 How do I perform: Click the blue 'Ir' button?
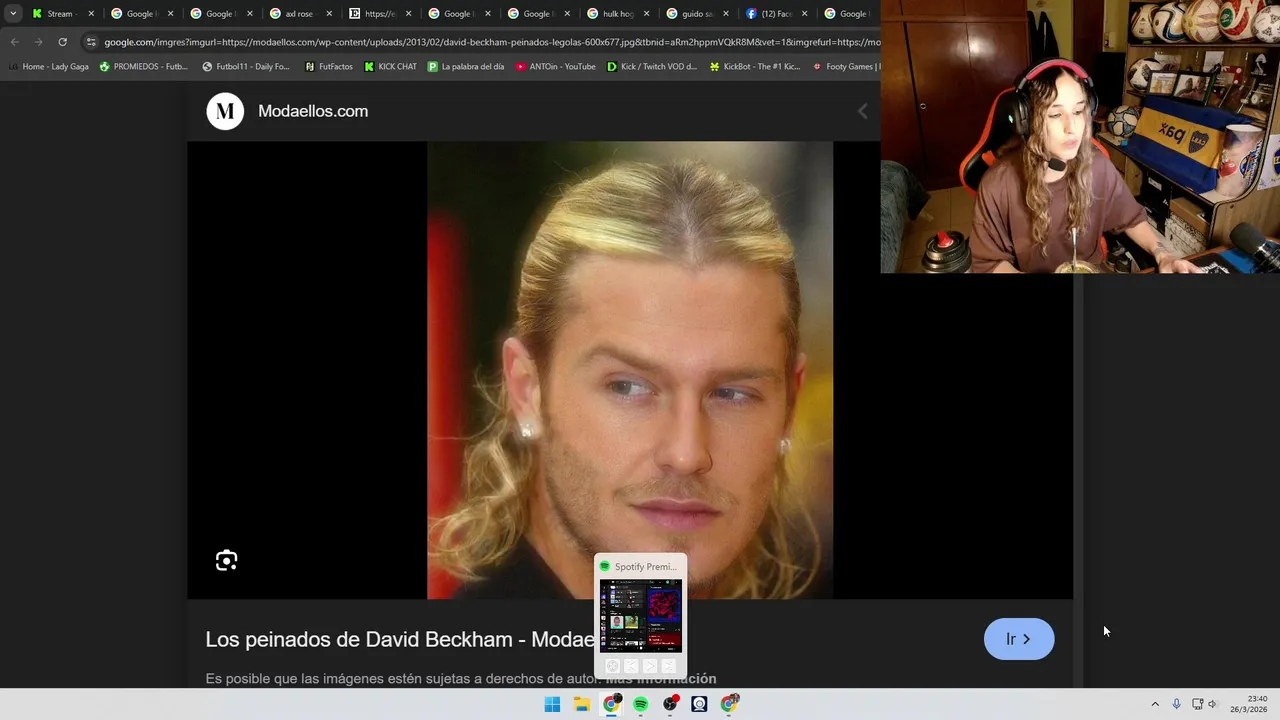1019,639
